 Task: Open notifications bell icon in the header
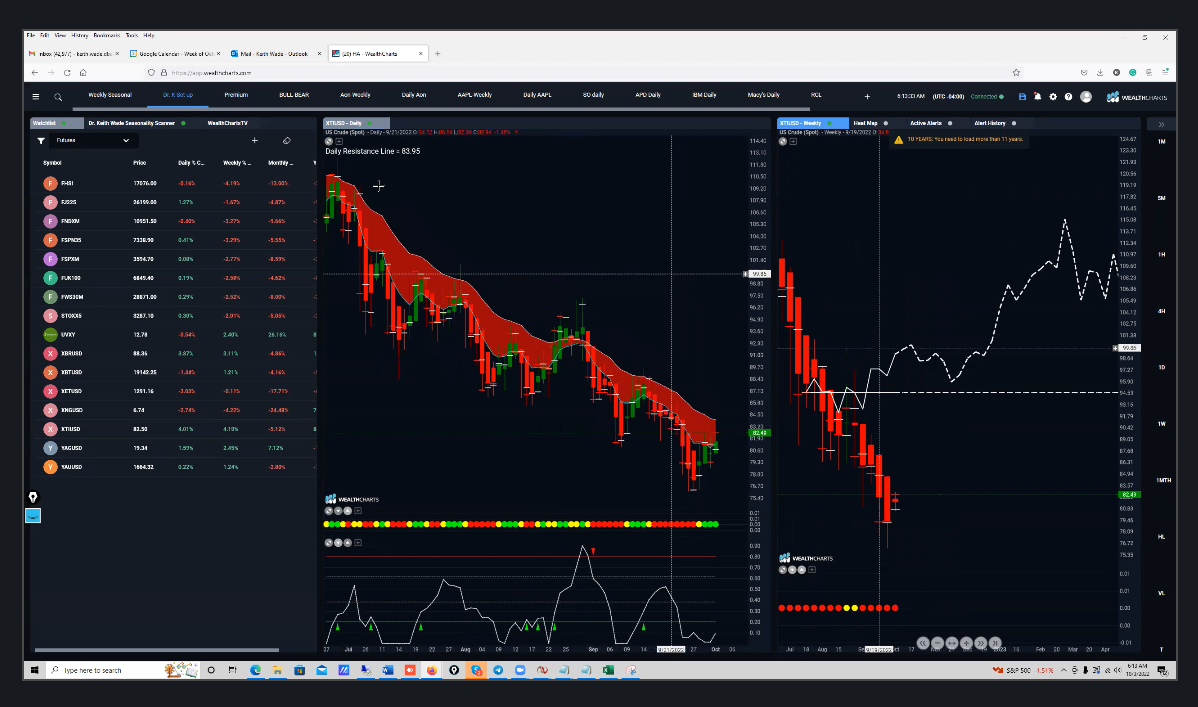pyautogui.click(x=1038, y=96)
